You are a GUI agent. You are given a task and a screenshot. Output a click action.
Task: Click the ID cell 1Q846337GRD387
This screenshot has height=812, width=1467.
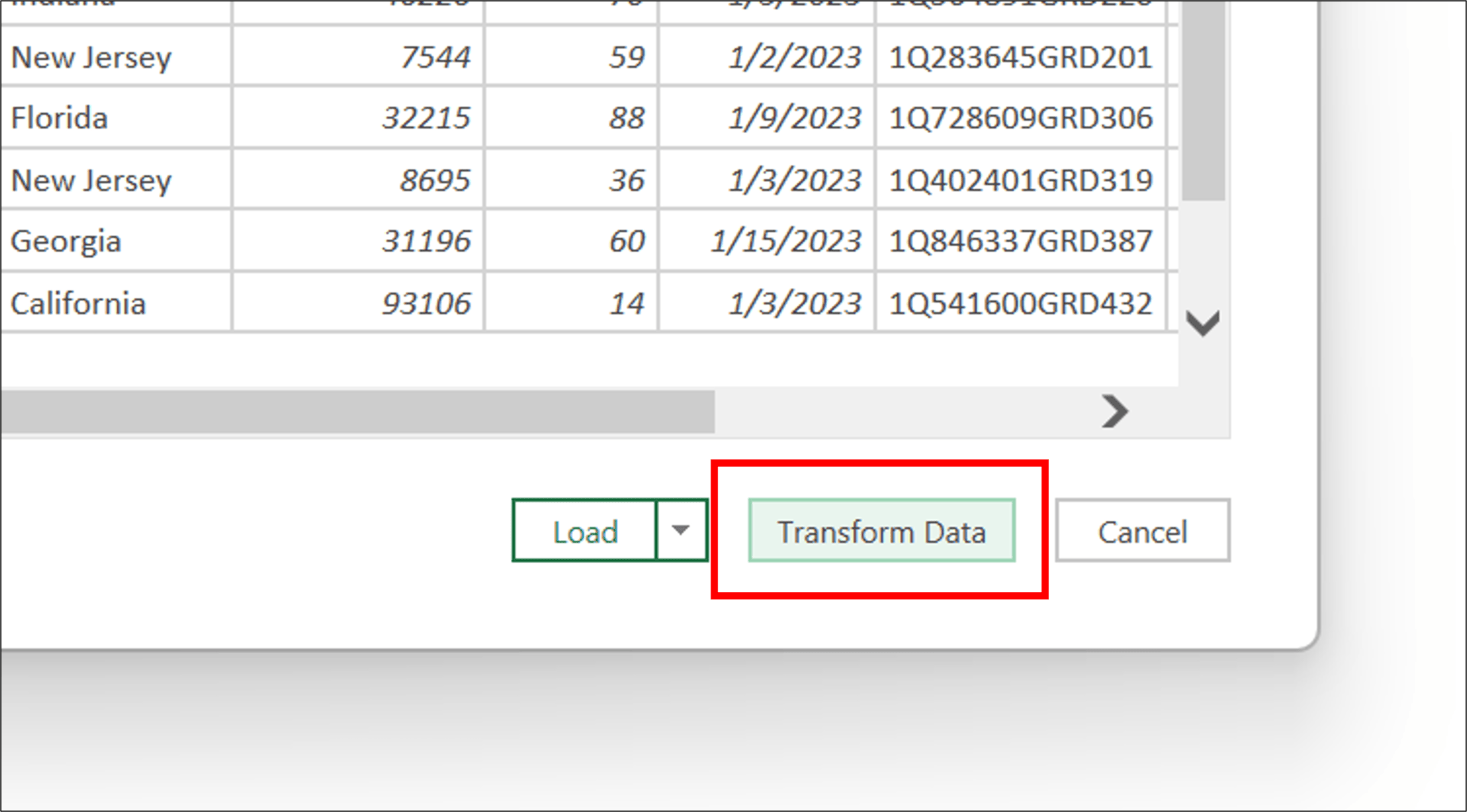click(x=1020, y=241)
